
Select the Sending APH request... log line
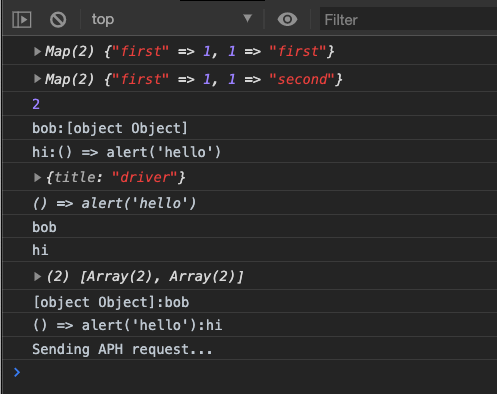point(122,349)
